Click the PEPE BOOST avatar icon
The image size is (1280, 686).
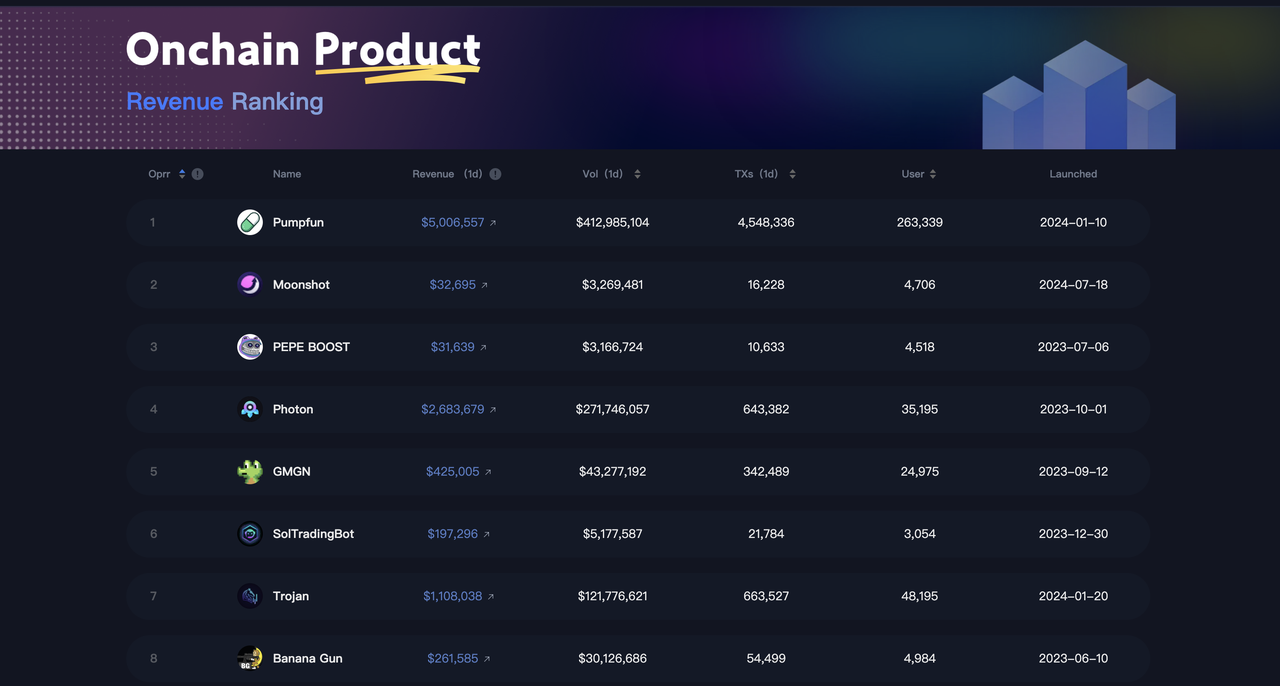pyautogui.click(x=250, y=347)
